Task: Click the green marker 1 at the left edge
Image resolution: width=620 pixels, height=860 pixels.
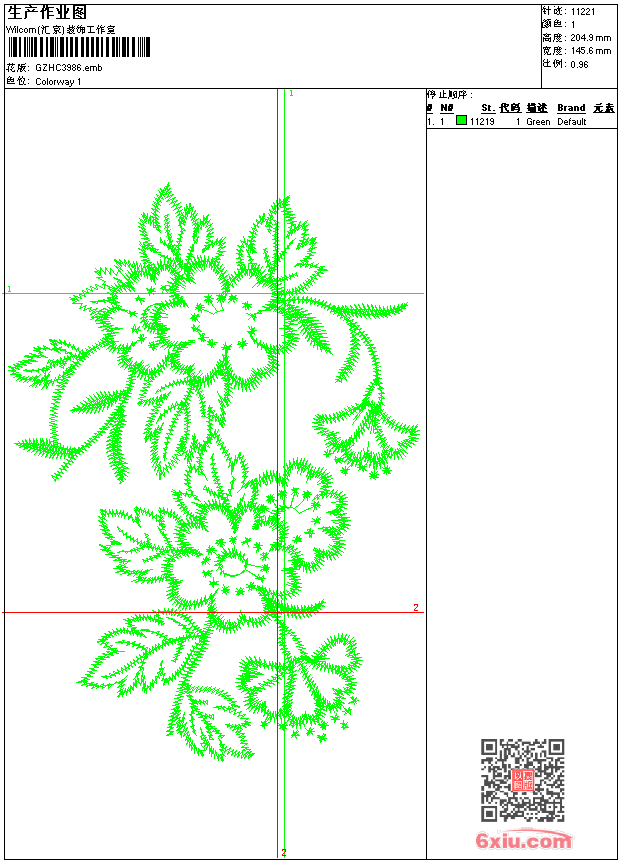Action: pyautogui.click(x=9, y=289)
